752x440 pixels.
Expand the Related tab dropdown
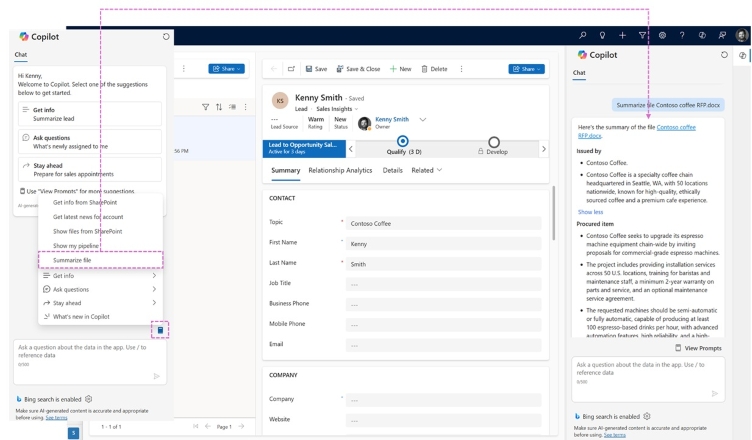click(x=426, y=170)
